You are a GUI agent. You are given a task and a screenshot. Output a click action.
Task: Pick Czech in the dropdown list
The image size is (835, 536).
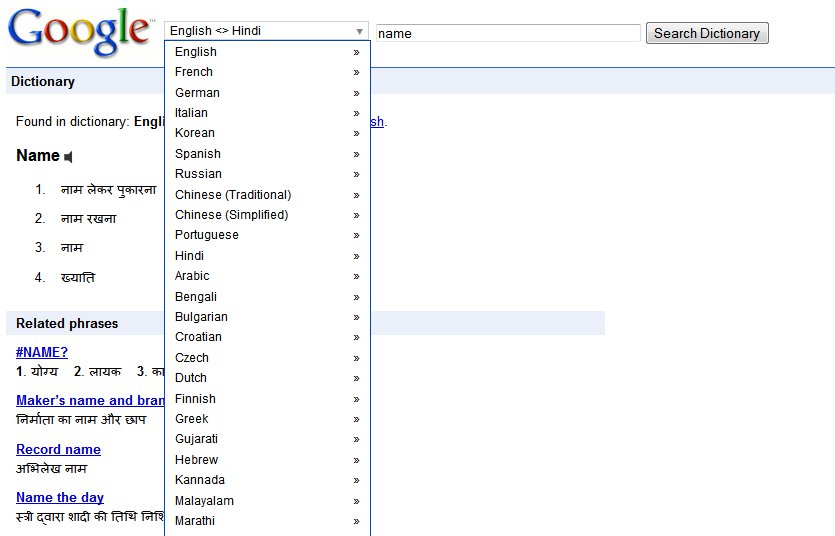point(267,358)
